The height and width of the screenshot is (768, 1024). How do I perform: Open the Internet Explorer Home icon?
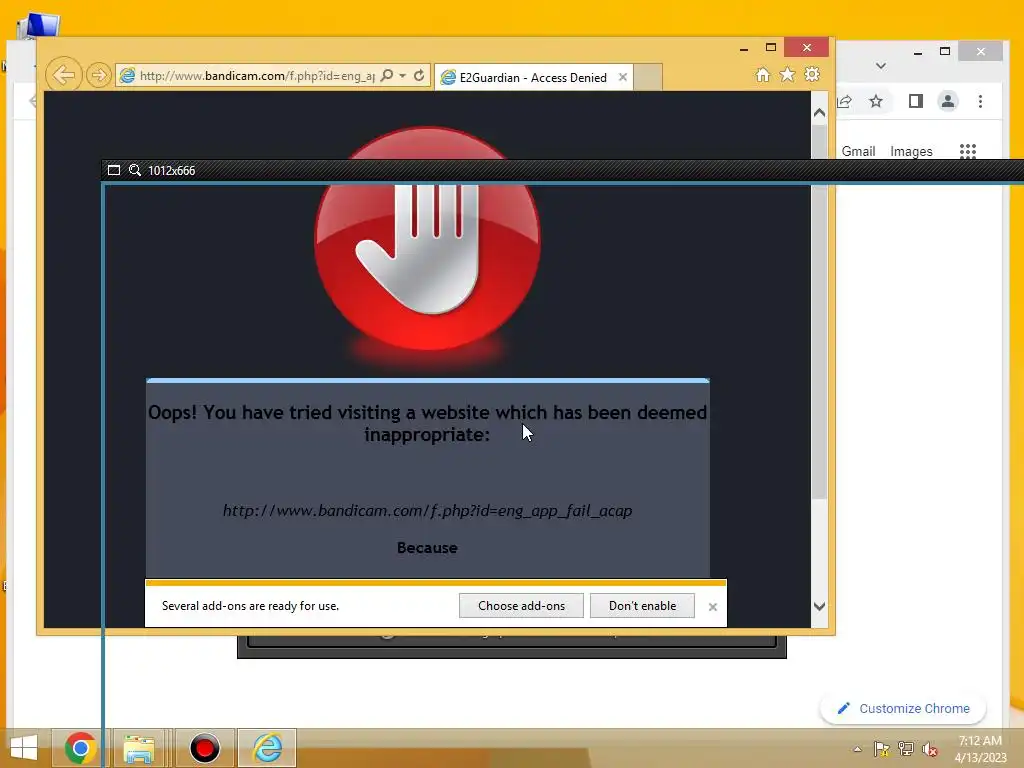tap(762, 74)
